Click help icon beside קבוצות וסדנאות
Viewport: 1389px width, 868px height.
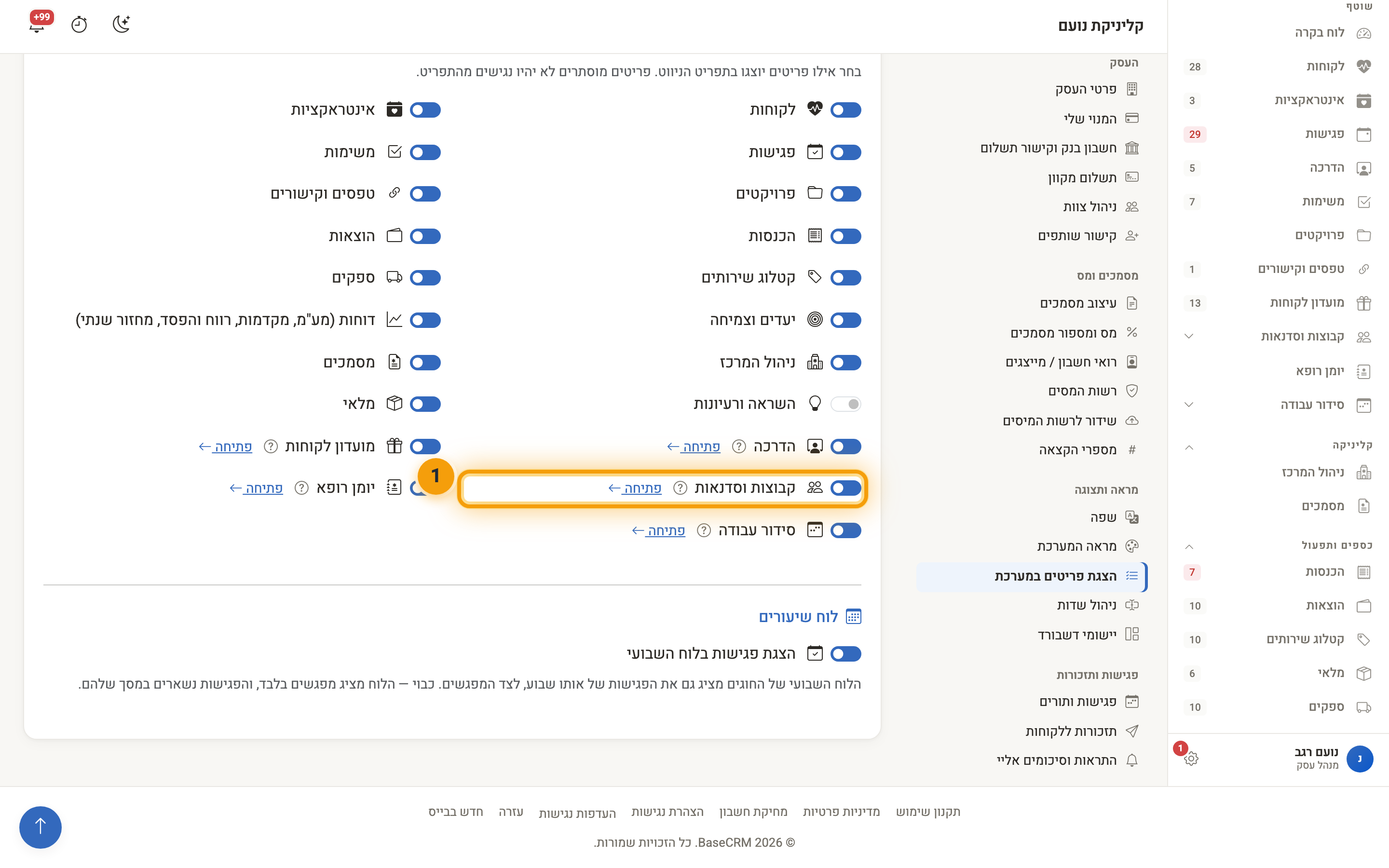click(x=680, y=488)
